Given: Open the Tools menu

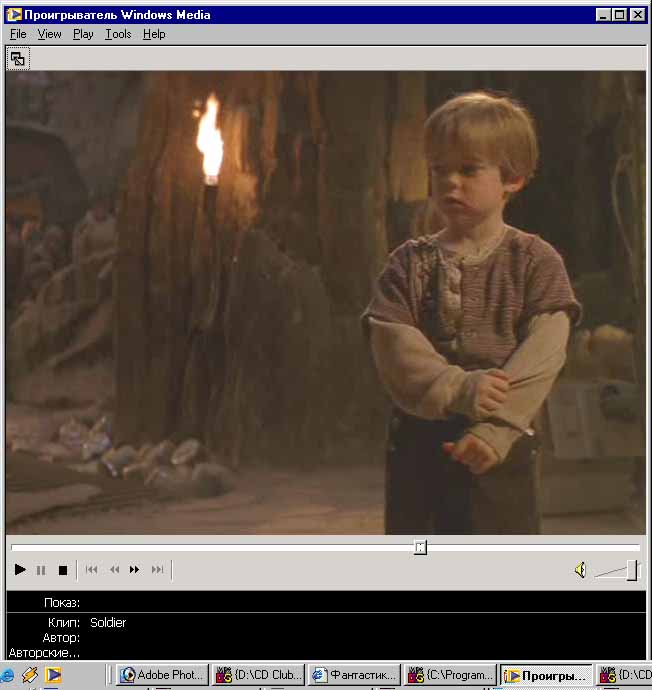Looking at the screenshot, I should (x=118, y=34).
